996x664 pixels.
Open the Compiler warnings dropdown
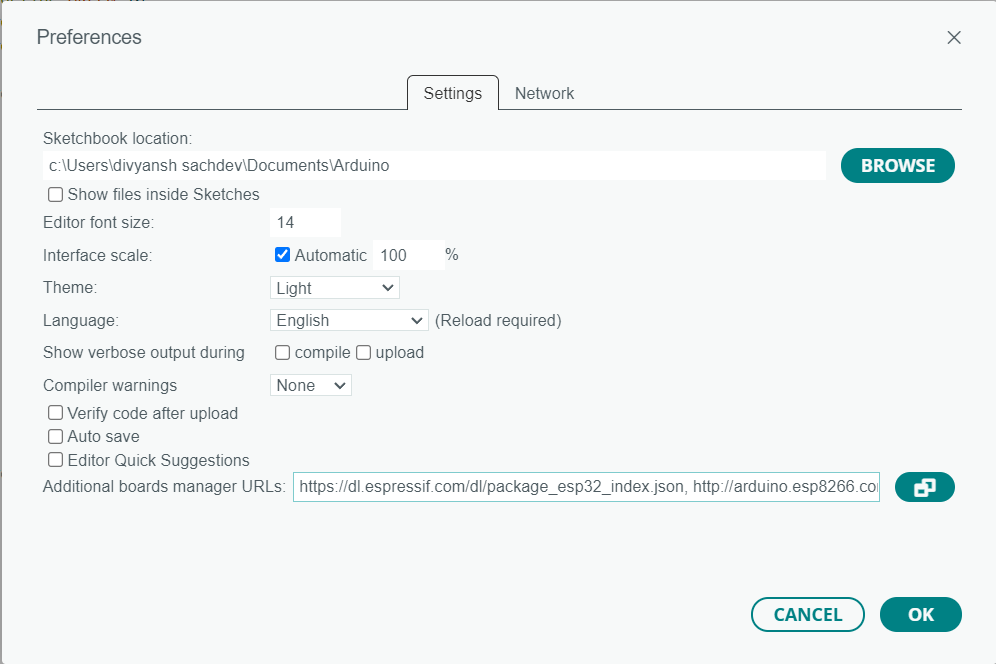(x=311, y=385)
